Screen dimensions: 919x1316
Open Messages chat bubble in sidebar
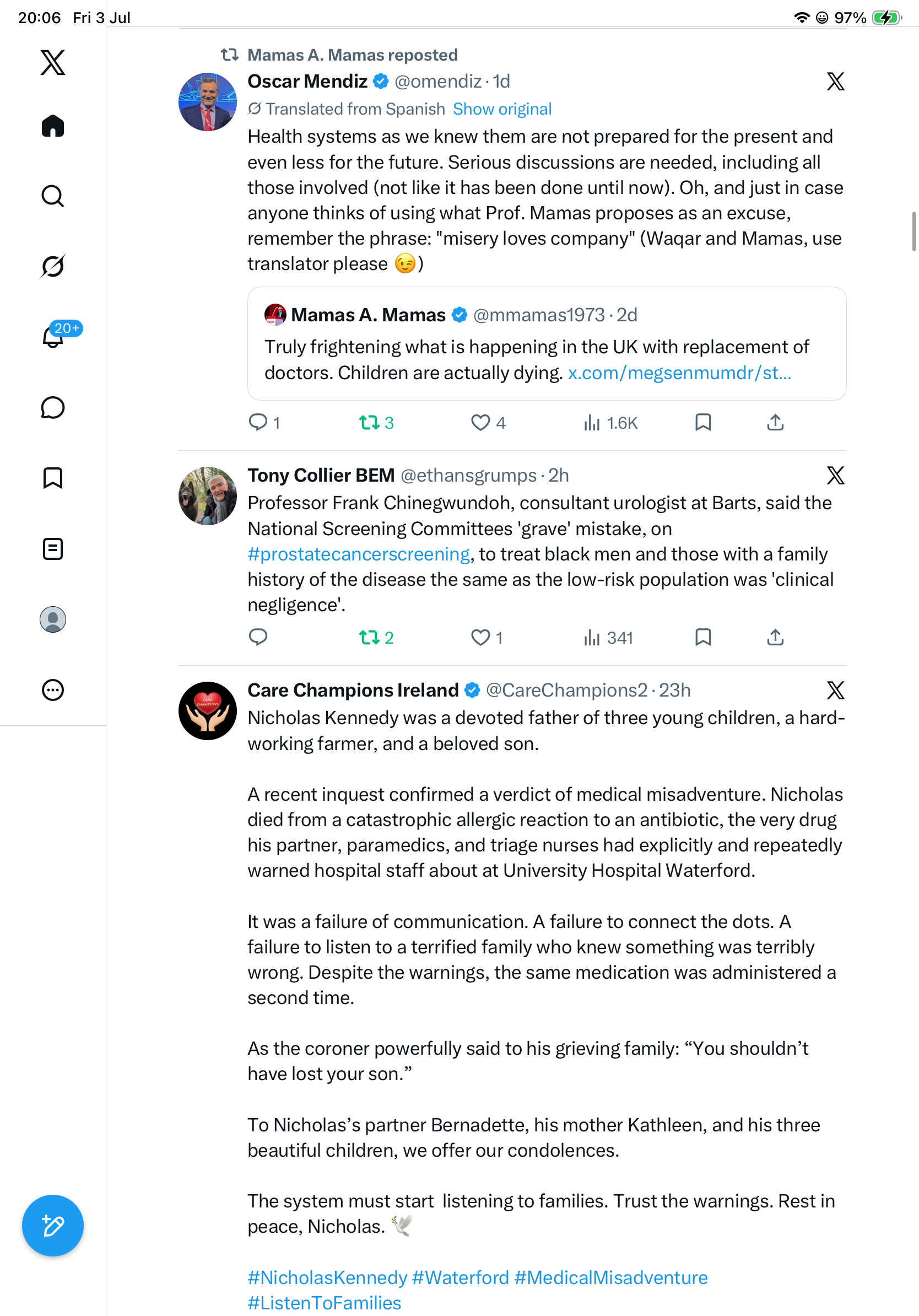[x=53, y=407]
